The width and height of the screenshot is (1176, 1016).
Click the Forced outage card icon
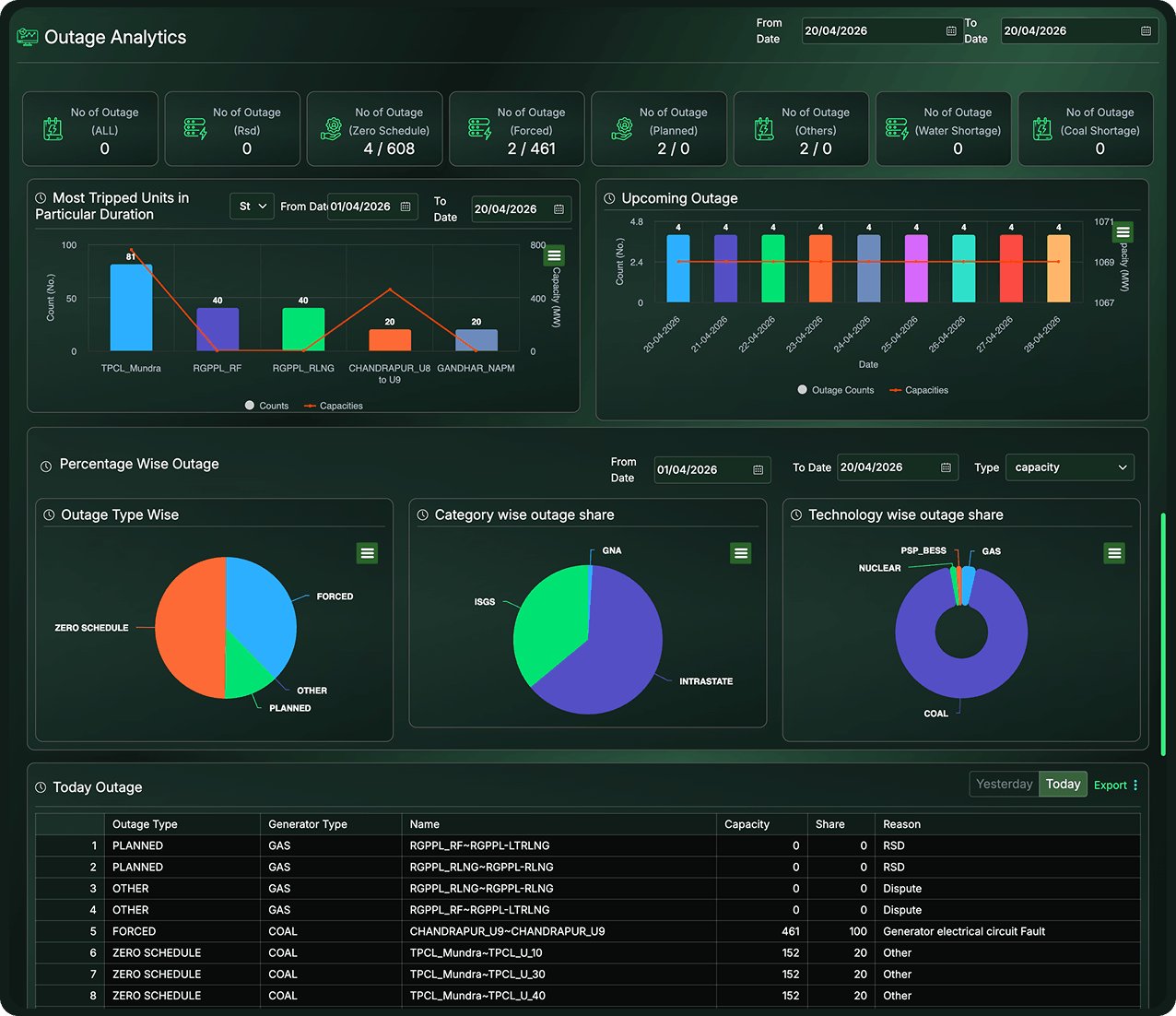(479, 129)
